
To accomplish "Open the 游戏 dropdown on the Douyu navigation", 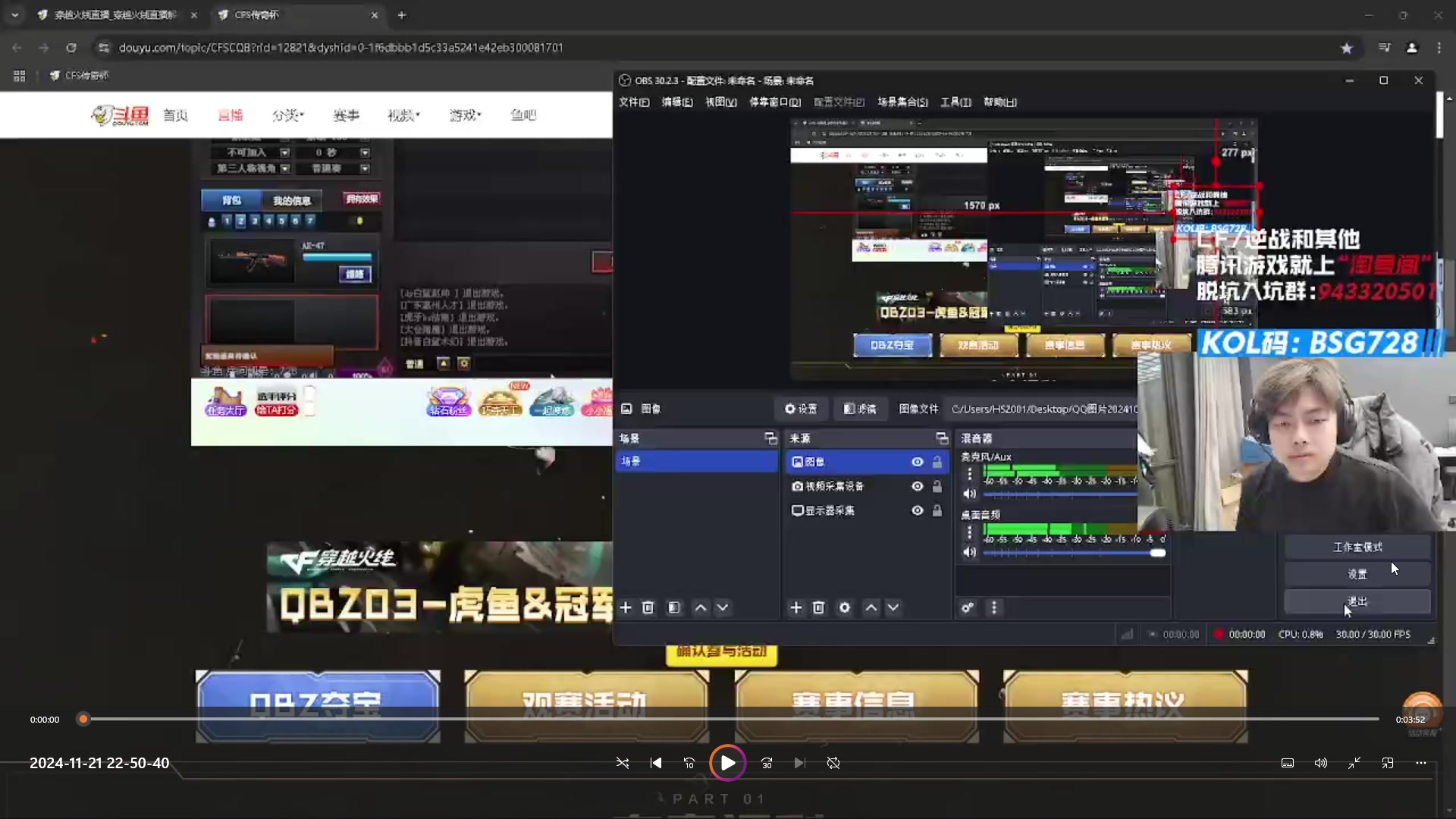I will [465, 115].
